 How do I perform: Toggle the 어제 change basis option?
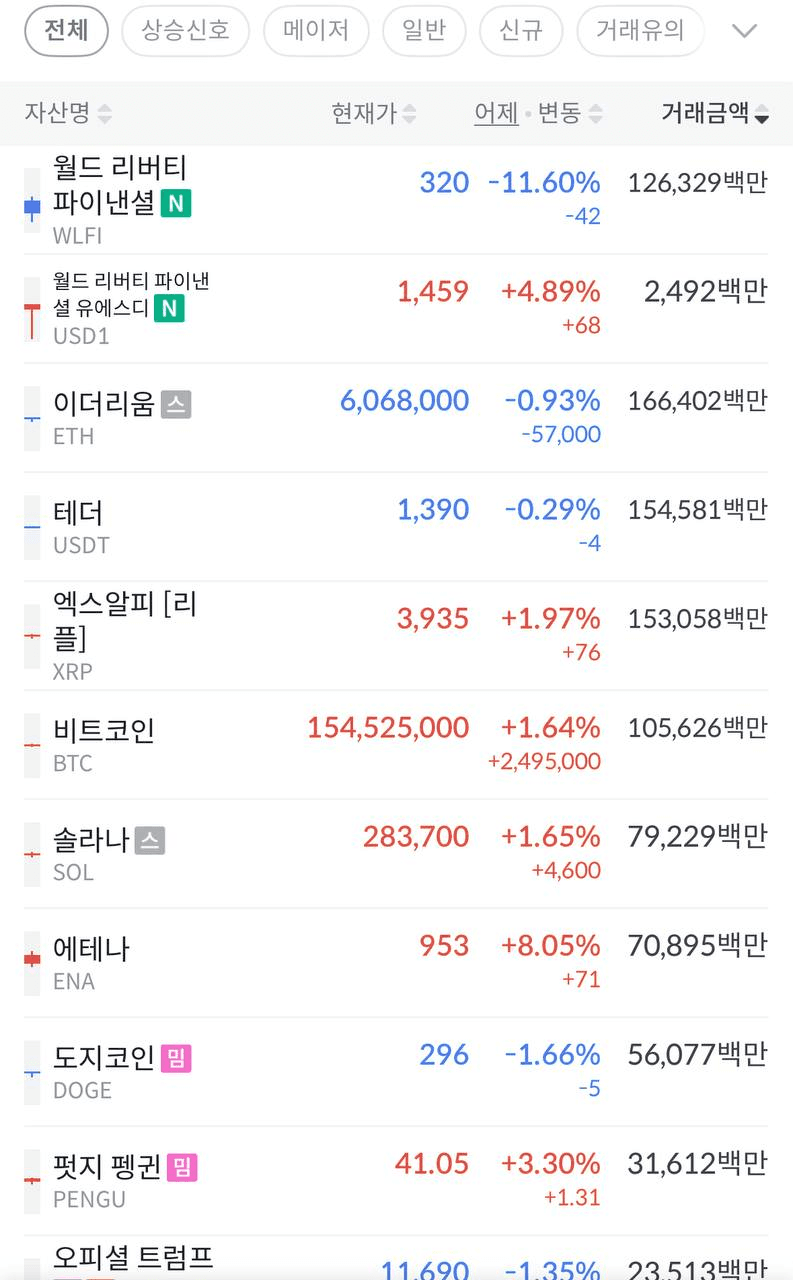pyautogui.click(x=496, y=113)
